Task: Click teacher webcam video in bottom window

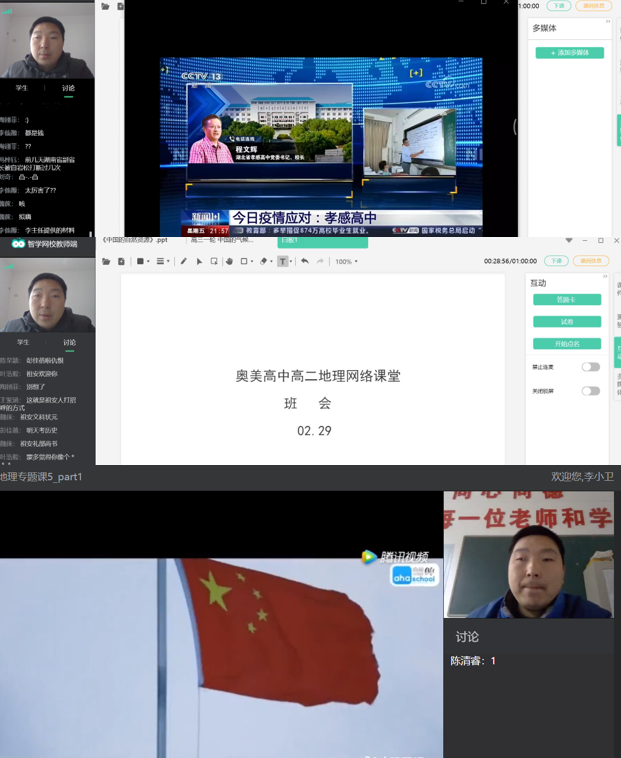Action: tap(529, 554)
